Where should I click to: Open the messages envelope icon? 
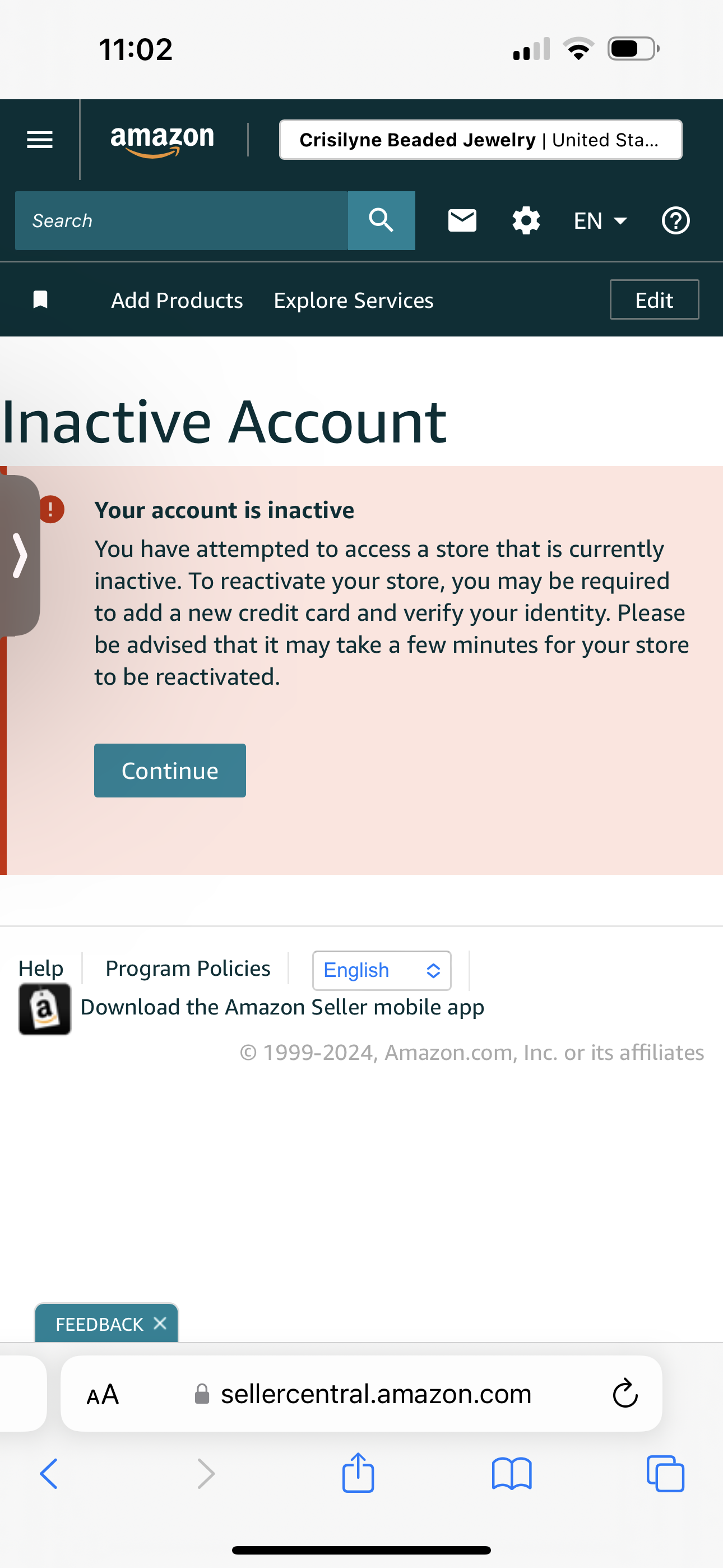(x=462, y=220)
